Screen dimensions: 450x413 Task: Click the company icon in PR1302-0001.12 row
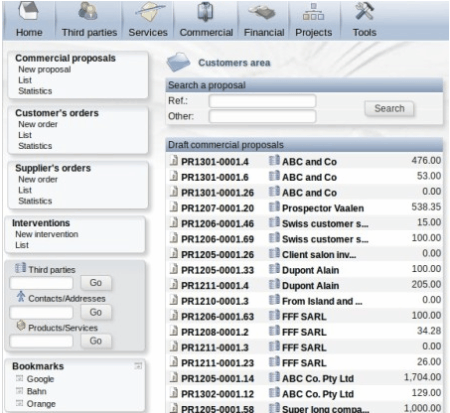pyautogui.click(x=274, y=393)
